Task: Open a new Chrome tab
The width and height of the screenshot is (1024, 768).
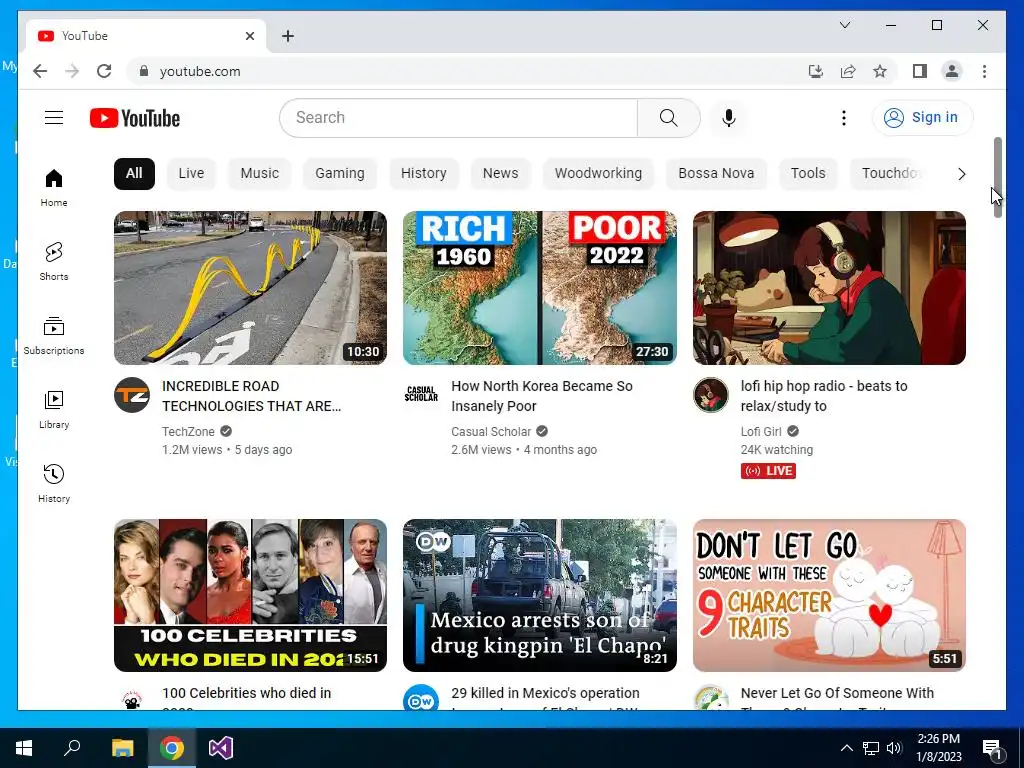Action: pyautogui.click(x=288, y=36)
